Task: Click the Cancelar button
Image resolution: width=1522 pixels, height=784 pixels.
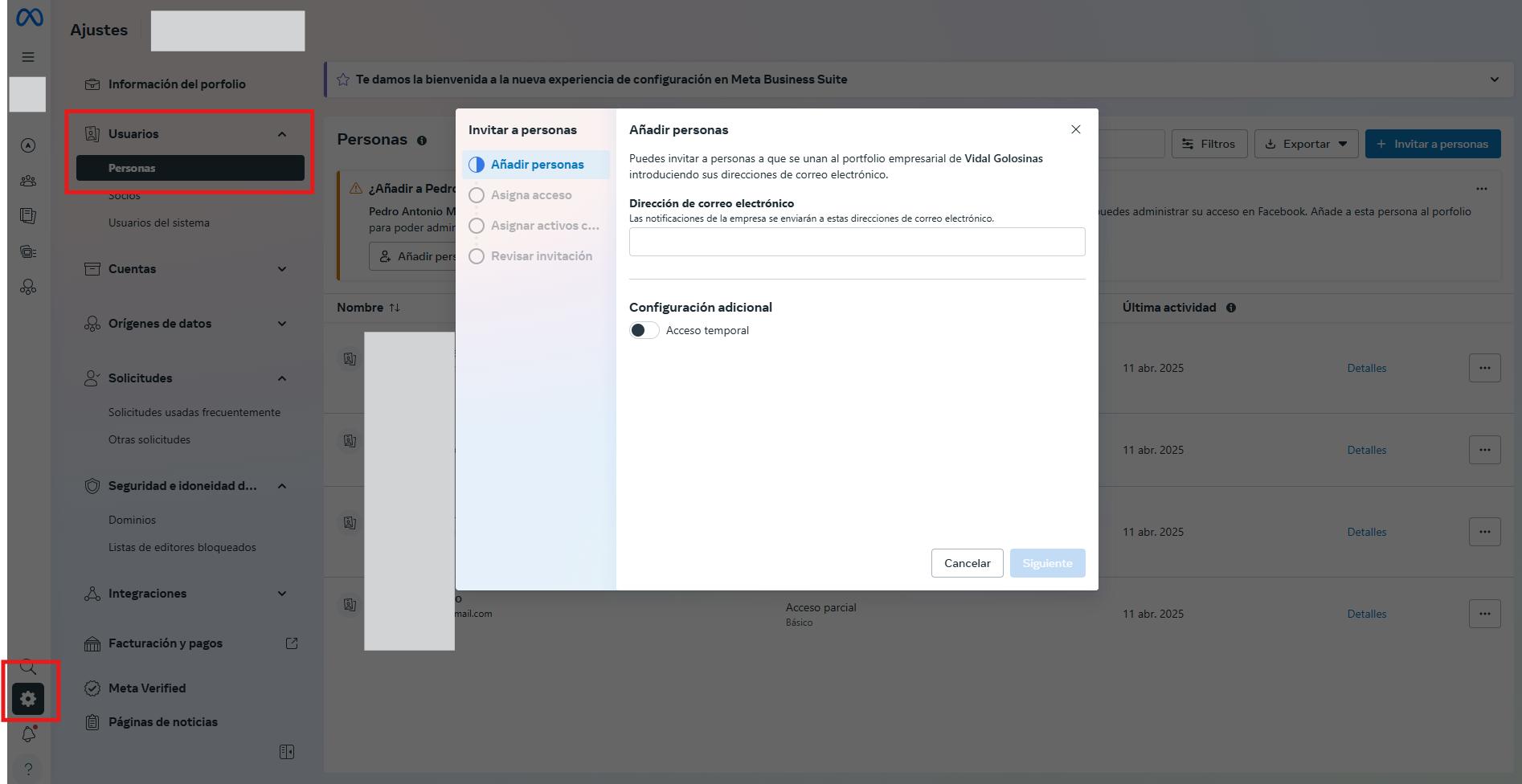Action: (967, 563)
